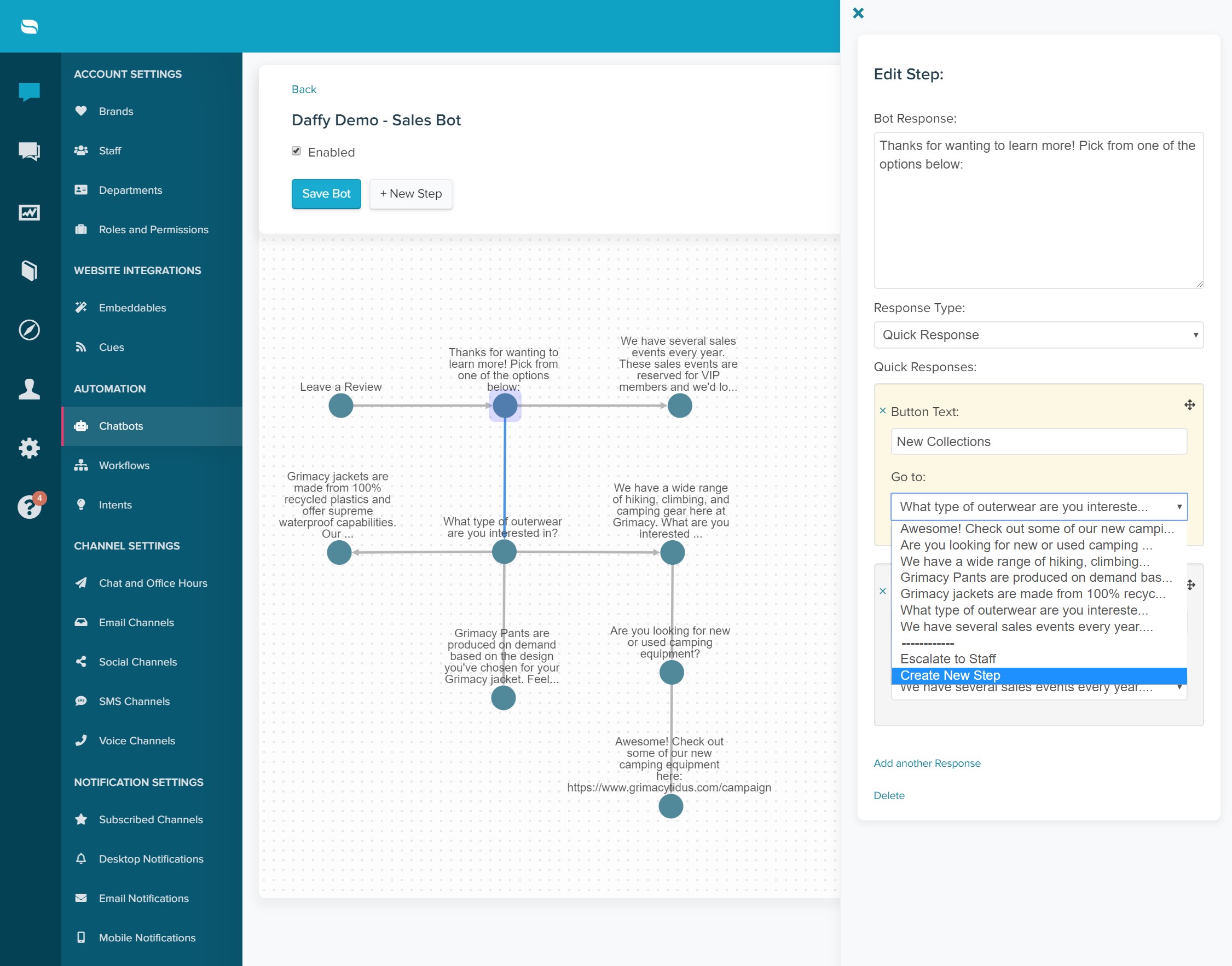
Task: Click the Add another Response link
Action: [927, 763]
